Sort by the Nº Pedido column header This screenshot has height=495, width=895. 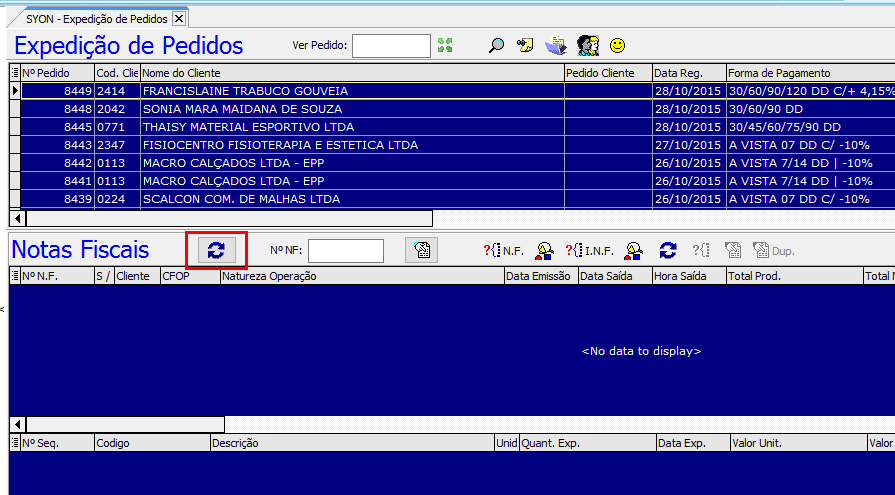[x=58, y=73]
